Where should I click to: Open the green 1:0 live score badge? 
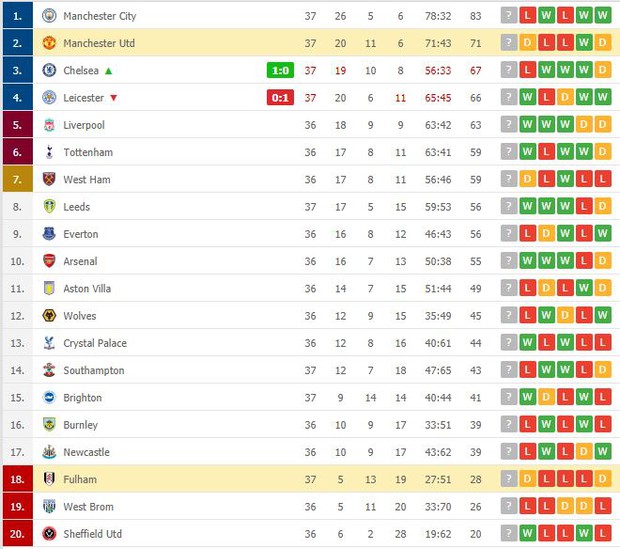280,70
